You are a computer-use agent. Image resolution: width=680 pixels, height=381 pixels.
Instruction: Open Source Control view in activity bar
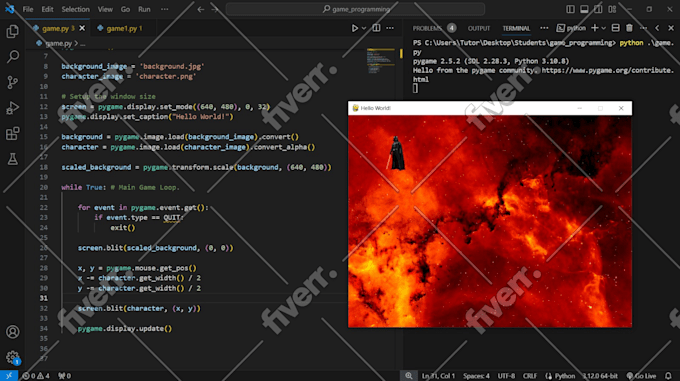(13, 82)
